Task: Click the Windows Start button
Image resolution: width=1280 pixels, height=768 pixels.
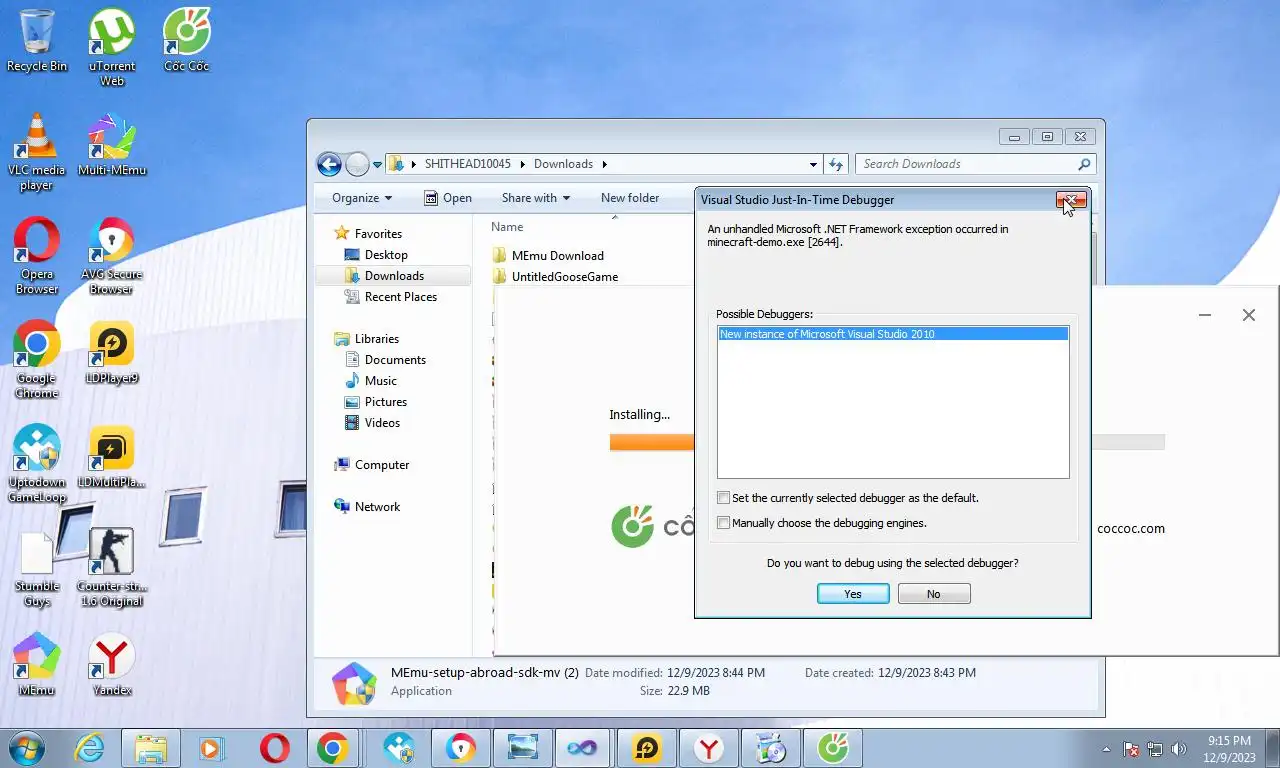Action: pyautogui.click(x=27, y=748)
